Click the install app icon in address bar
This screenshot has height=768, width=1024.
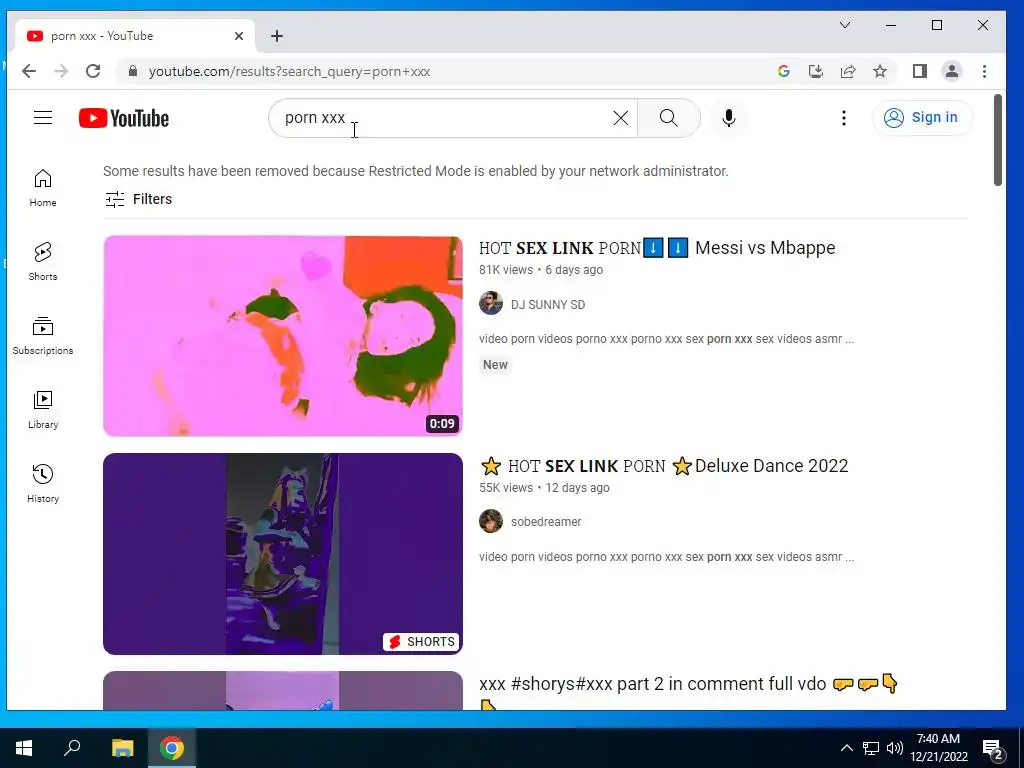(x=816, y=71)
